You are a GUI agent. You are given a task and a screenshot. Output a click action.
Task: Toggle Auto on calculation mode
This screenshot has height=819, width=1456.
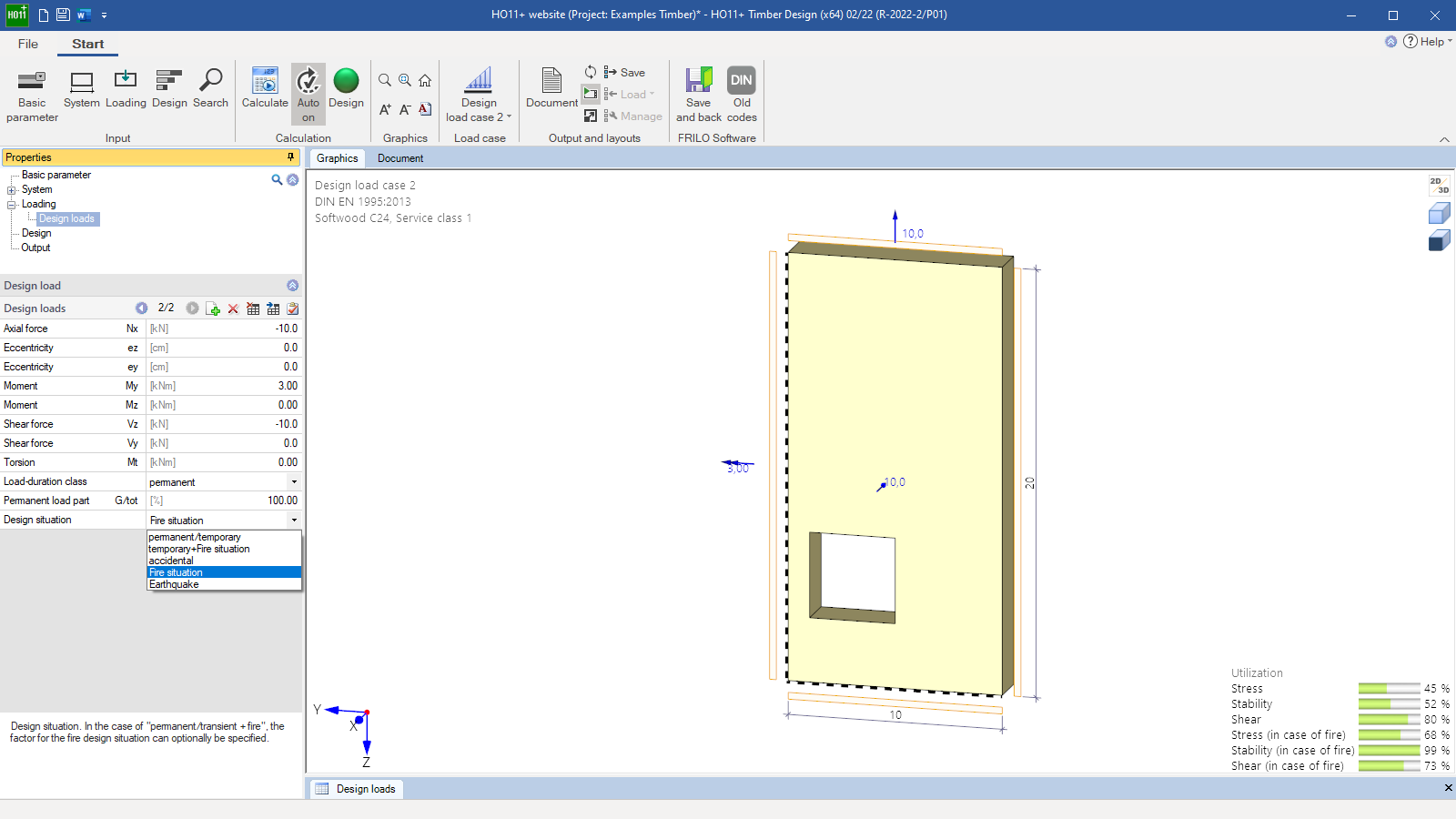click(x=308, y=95)
